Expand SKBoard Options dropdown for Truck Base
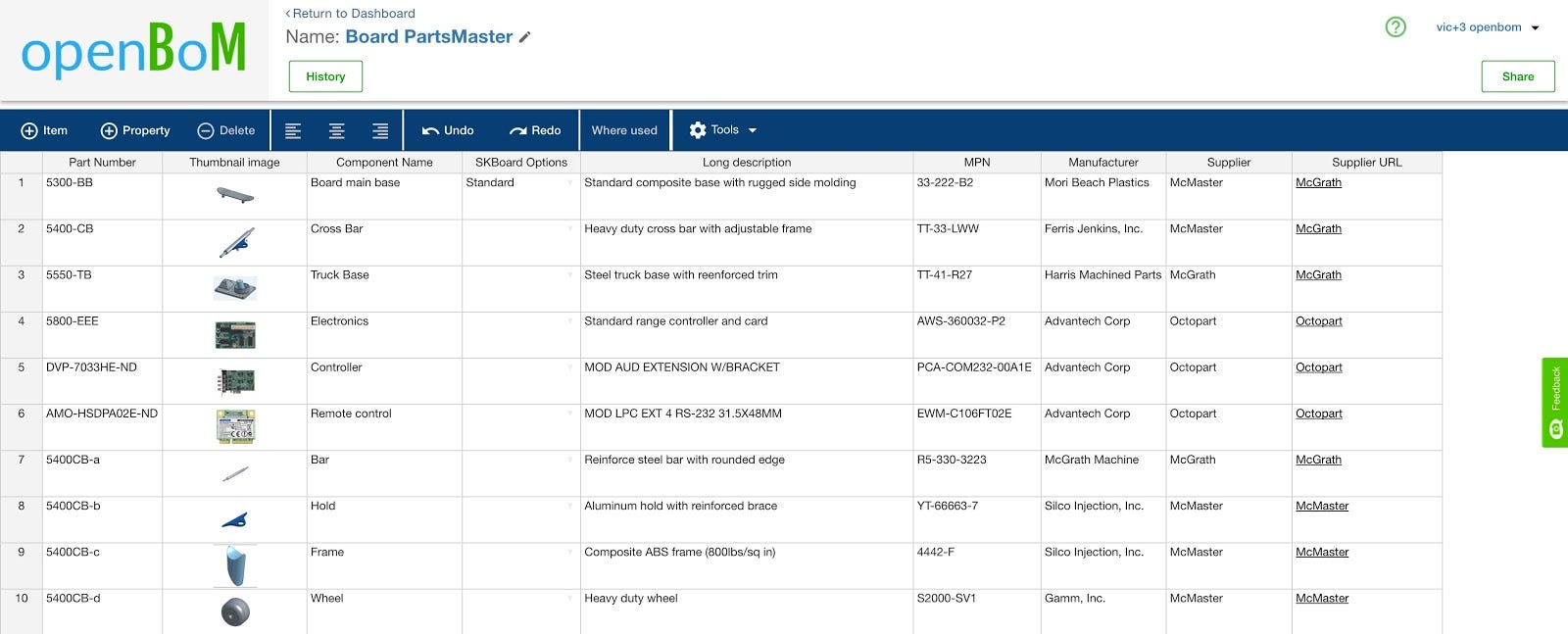Image resolution: width=1568 pixels, height=634 pixels. 570,275
